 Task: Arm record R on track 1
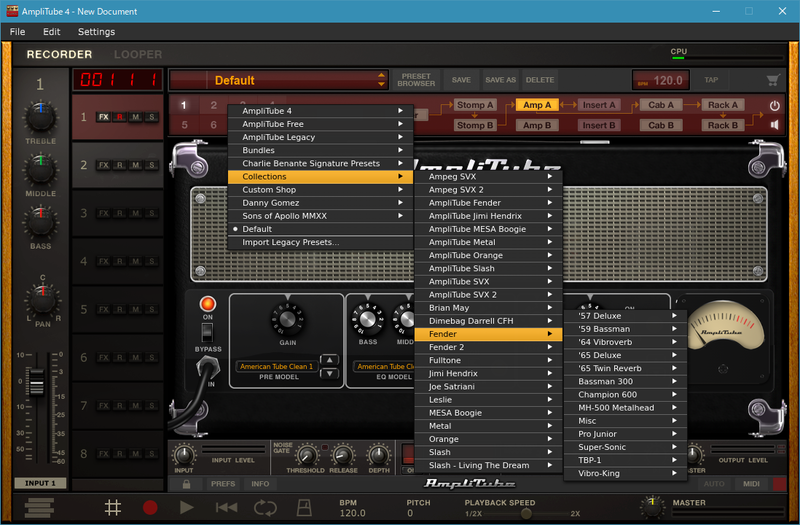coord(120,117)
